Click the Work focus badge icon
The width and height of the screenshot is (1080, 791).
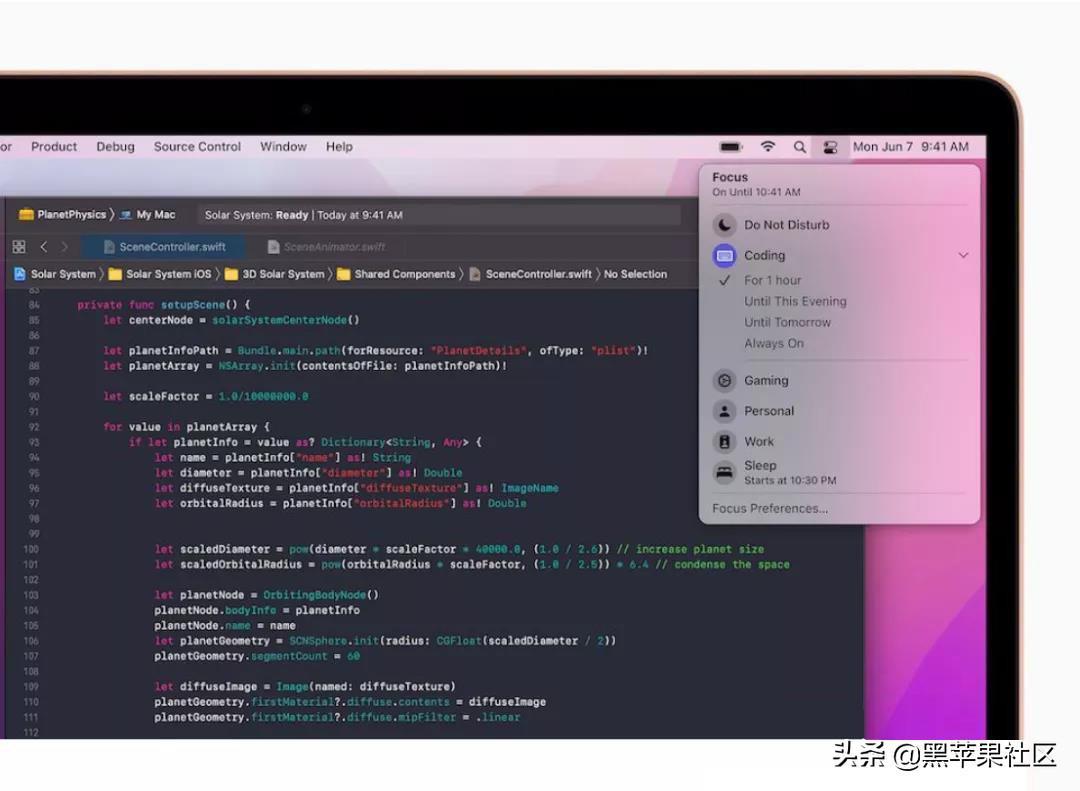pyautogui.click(x=724, y=442)
